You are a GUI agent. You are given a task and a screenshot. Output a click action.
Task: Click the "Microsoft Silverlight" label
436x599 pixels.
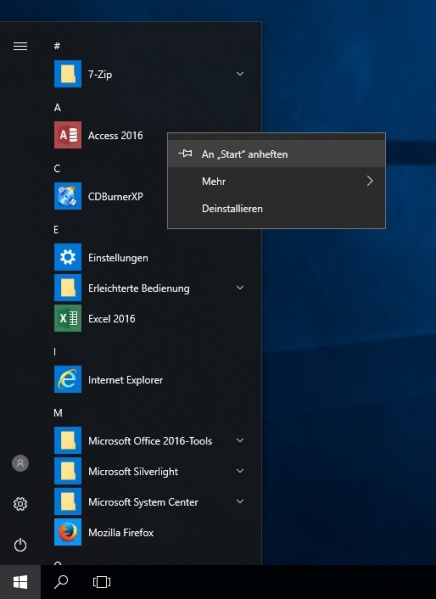tap(133, 472)
